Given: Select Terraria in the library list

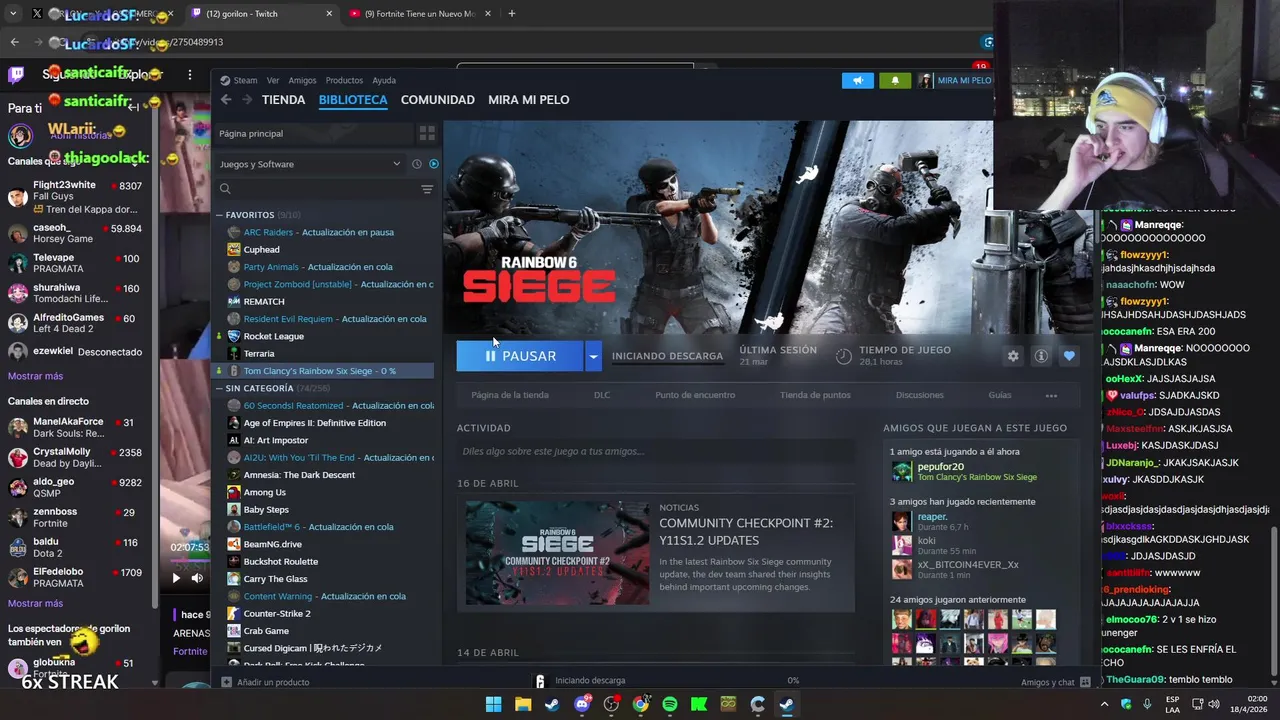Looking at the screenshot, I should click(x=258, y=353).
